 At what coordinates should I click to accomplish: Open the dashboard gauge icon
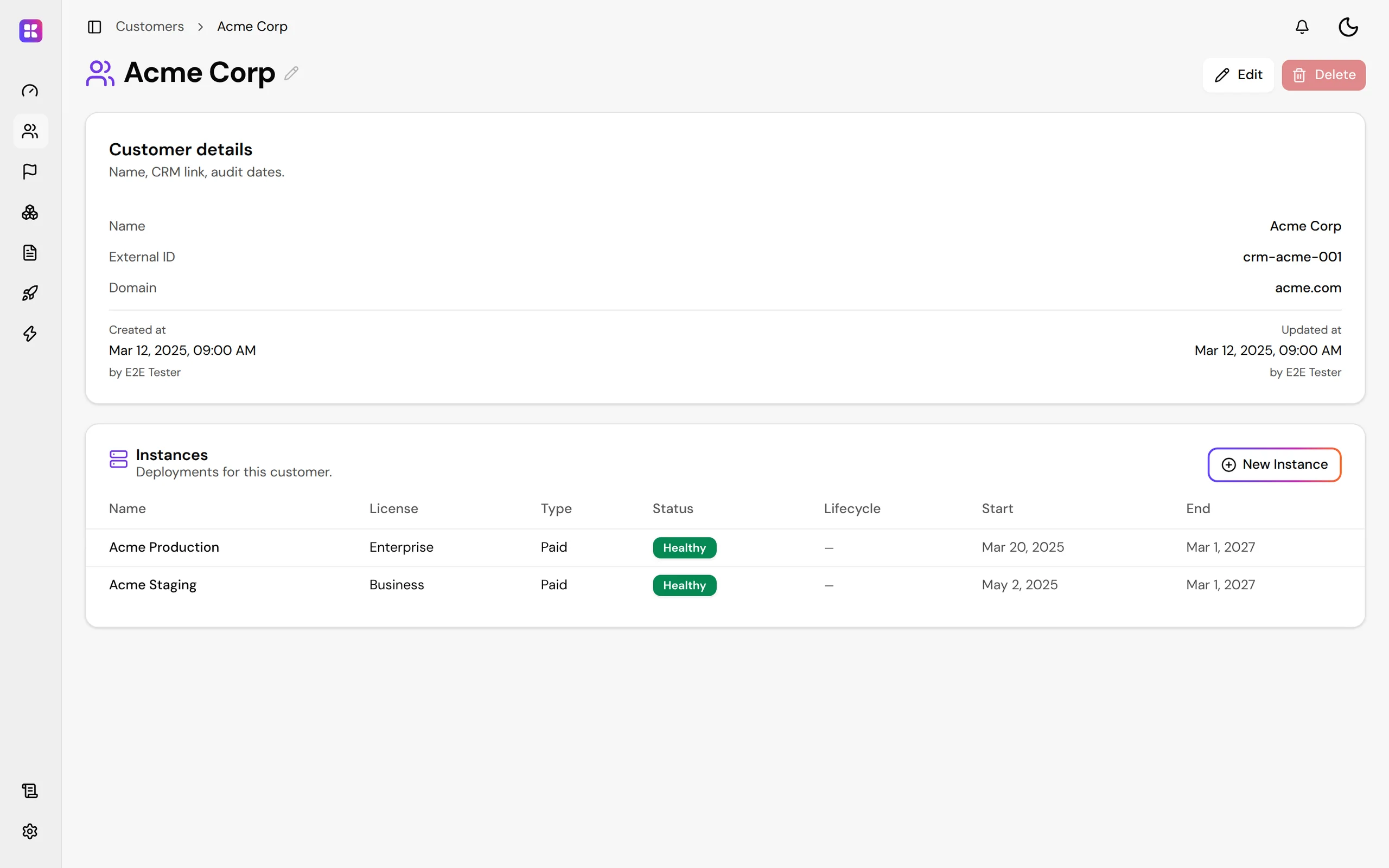point(30,91)
